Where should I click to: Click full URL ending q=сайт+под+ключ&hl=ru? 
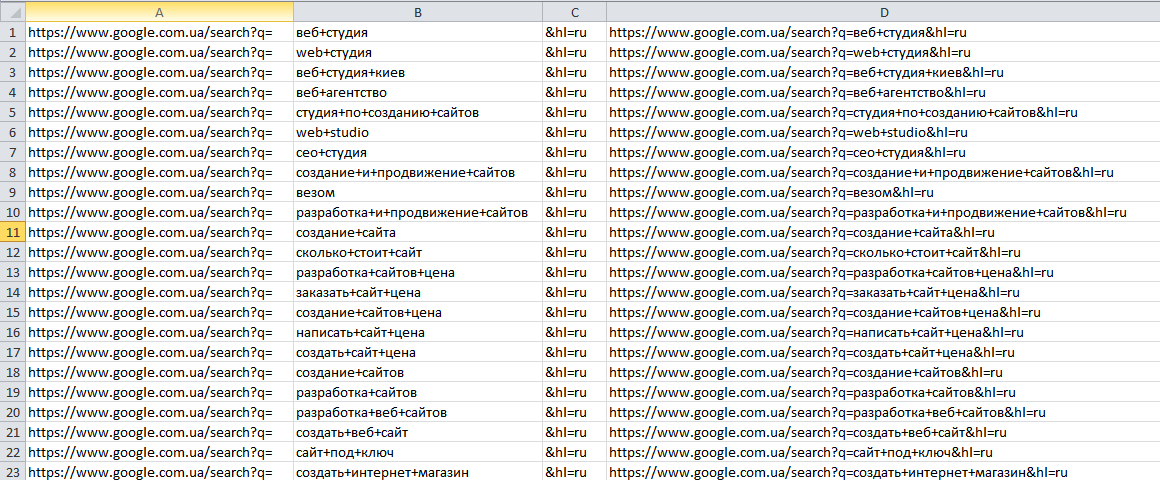point(883,452)
